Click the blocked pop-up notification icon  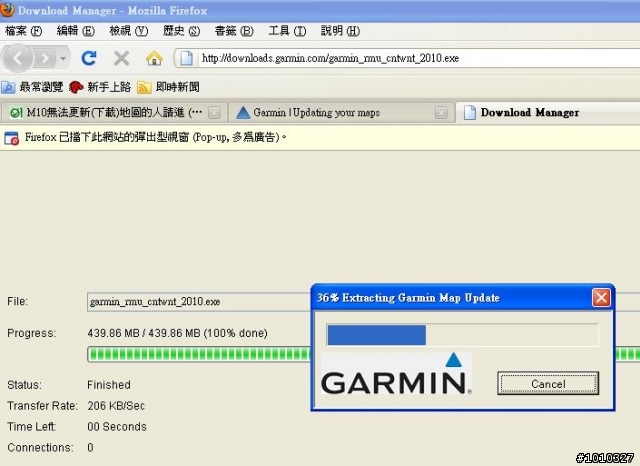(11, 138)
